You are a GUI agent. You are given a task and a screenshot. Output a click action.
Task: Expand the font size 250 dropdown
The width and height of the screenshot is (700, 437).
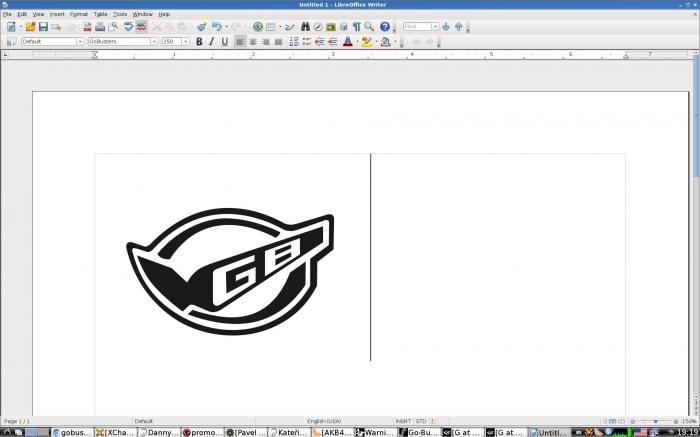[x=186, y=42]
